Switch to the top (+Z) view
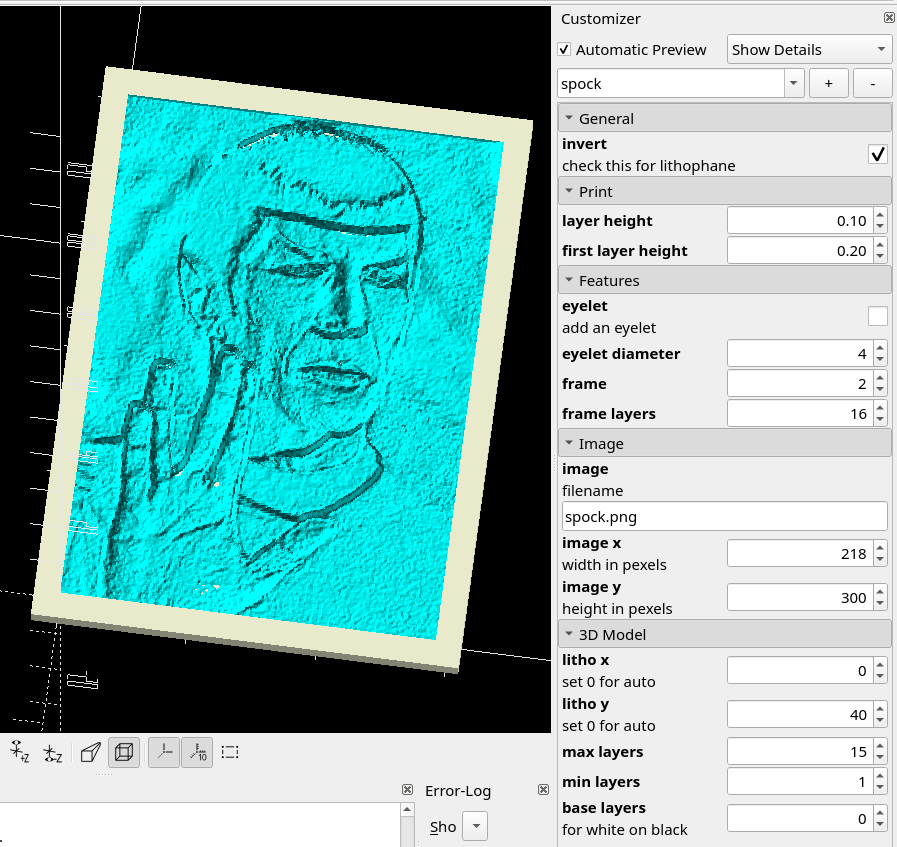This screenshot has width=897, height=847. click(19, 752)
